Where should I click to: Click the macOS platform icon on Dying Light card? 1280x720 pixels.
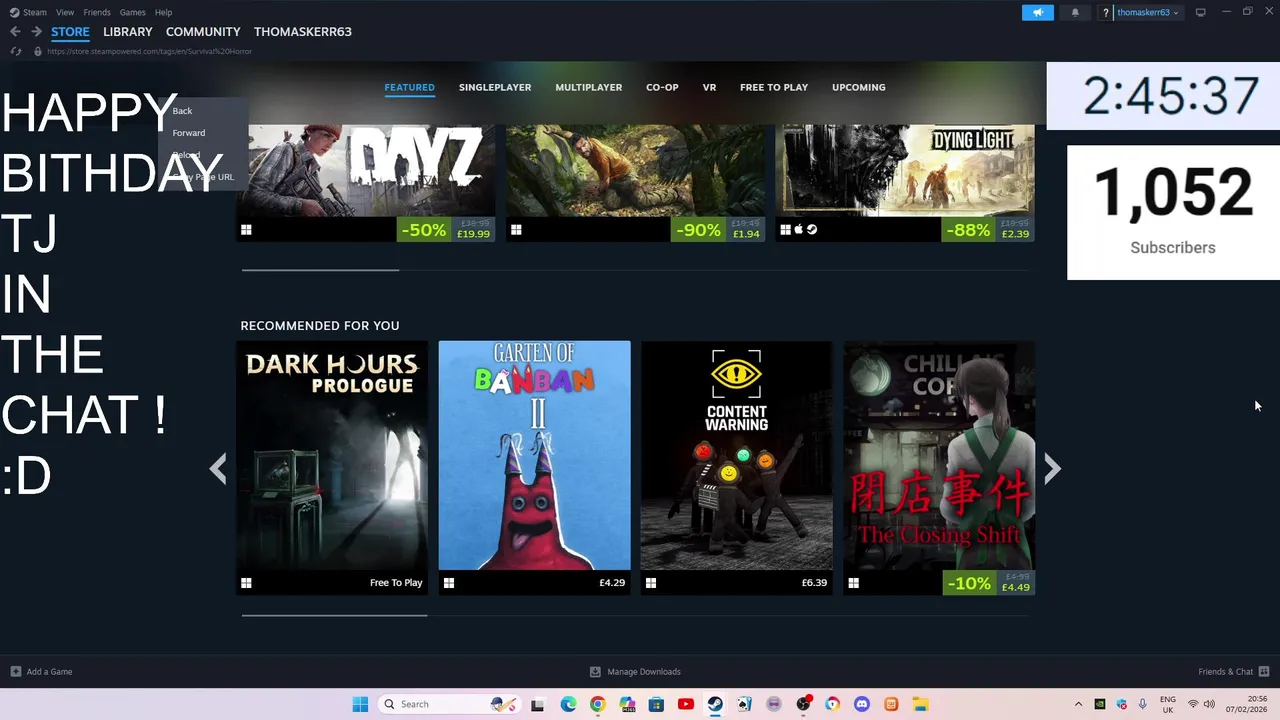pos(799,230)
